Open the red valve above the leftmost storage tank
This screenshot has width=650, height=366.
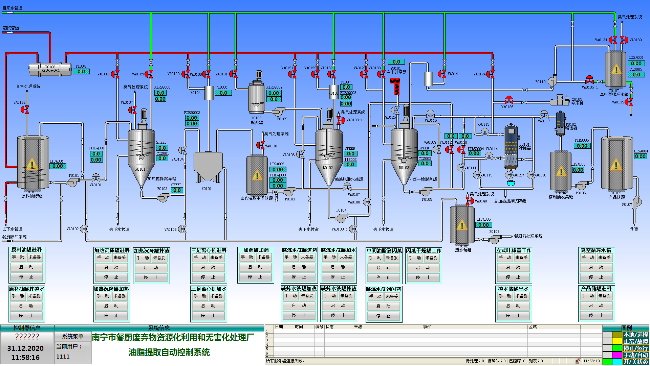[25, 110]
